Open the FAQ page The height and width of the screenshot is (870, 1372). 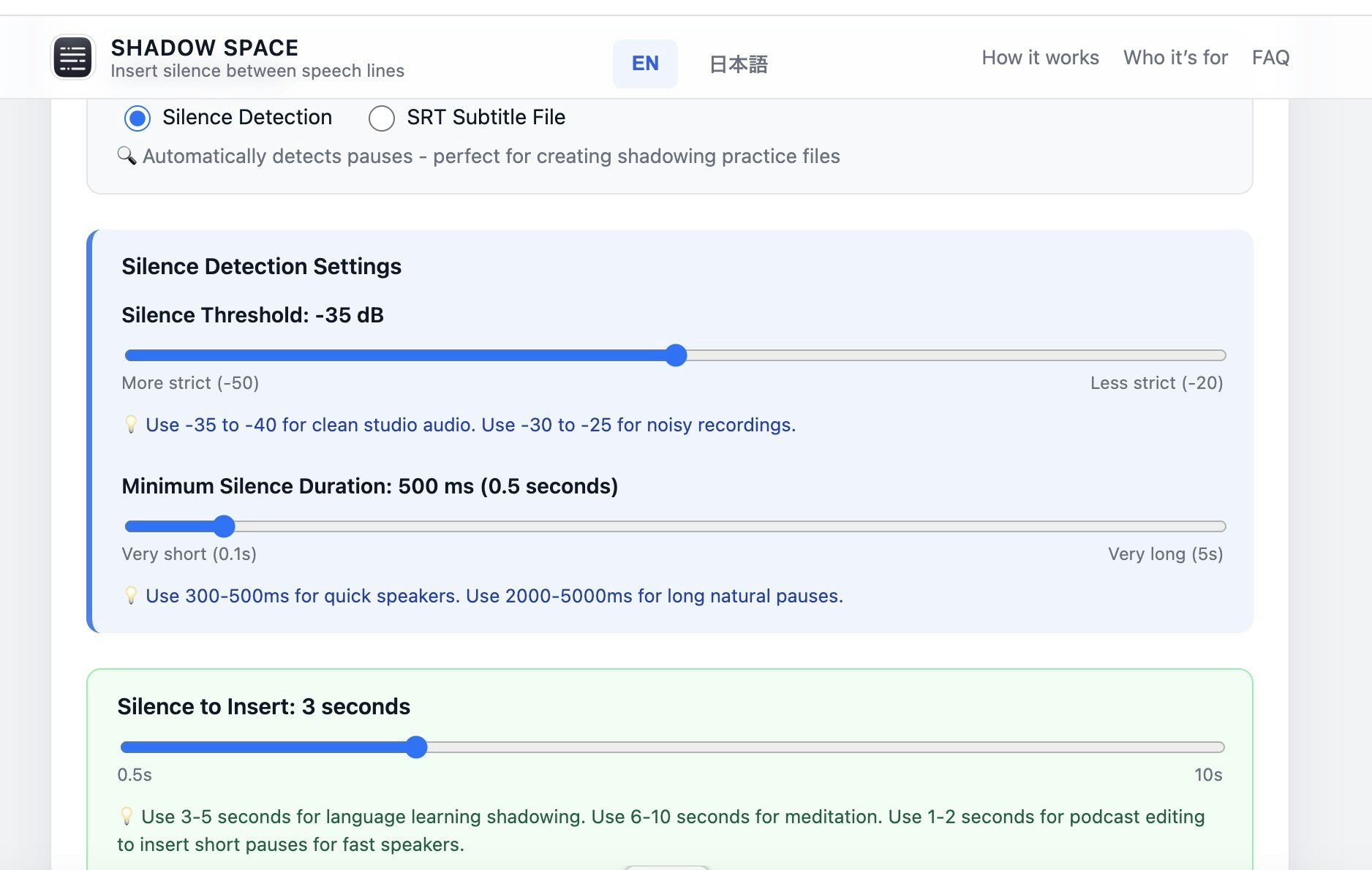(1270, 58)
